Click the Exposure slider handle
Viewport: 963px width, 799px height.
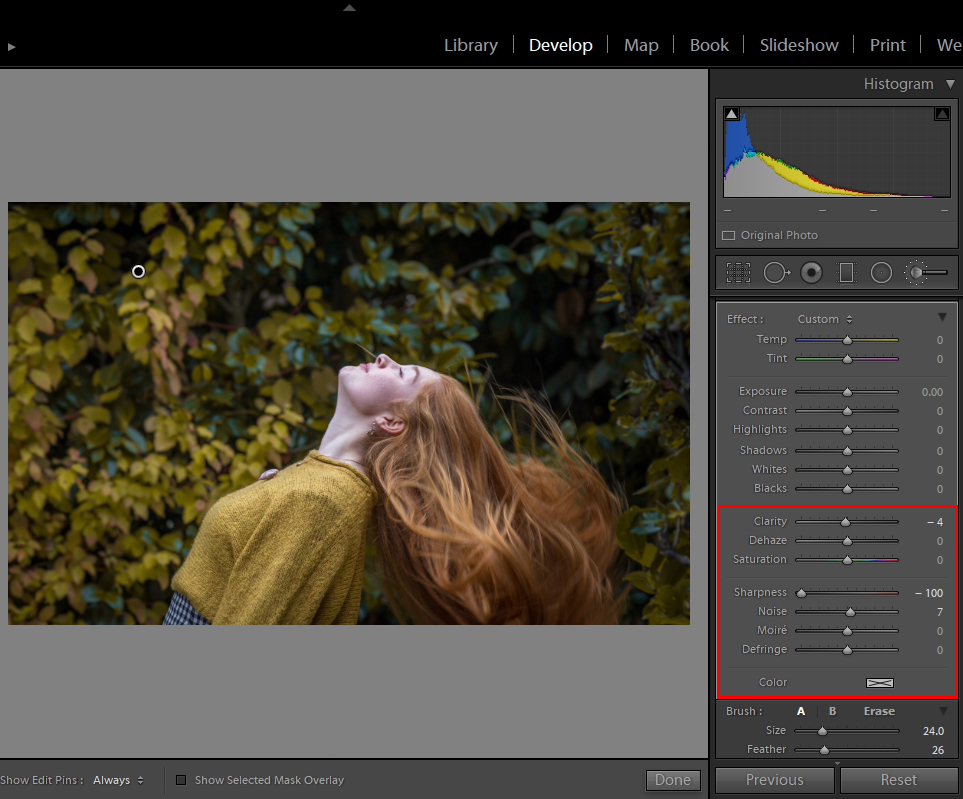click(x=848, y=392)
